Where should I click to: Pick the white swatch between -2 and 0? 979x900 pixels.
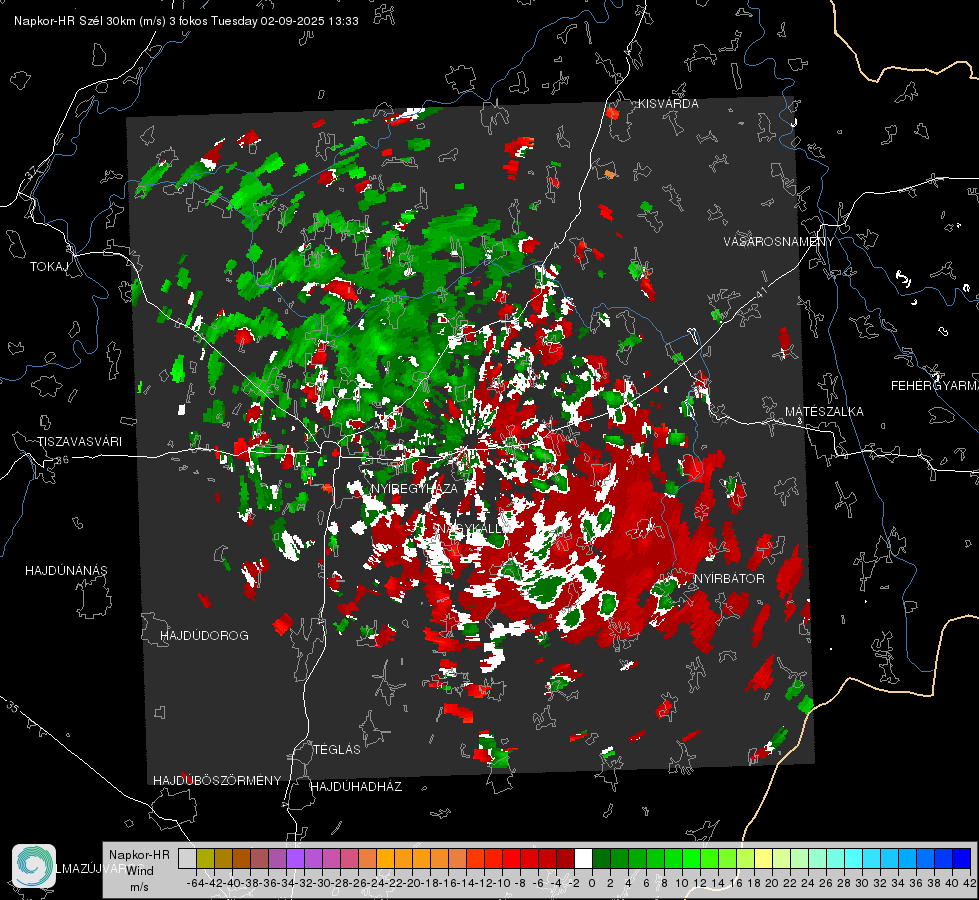(583, 858)
